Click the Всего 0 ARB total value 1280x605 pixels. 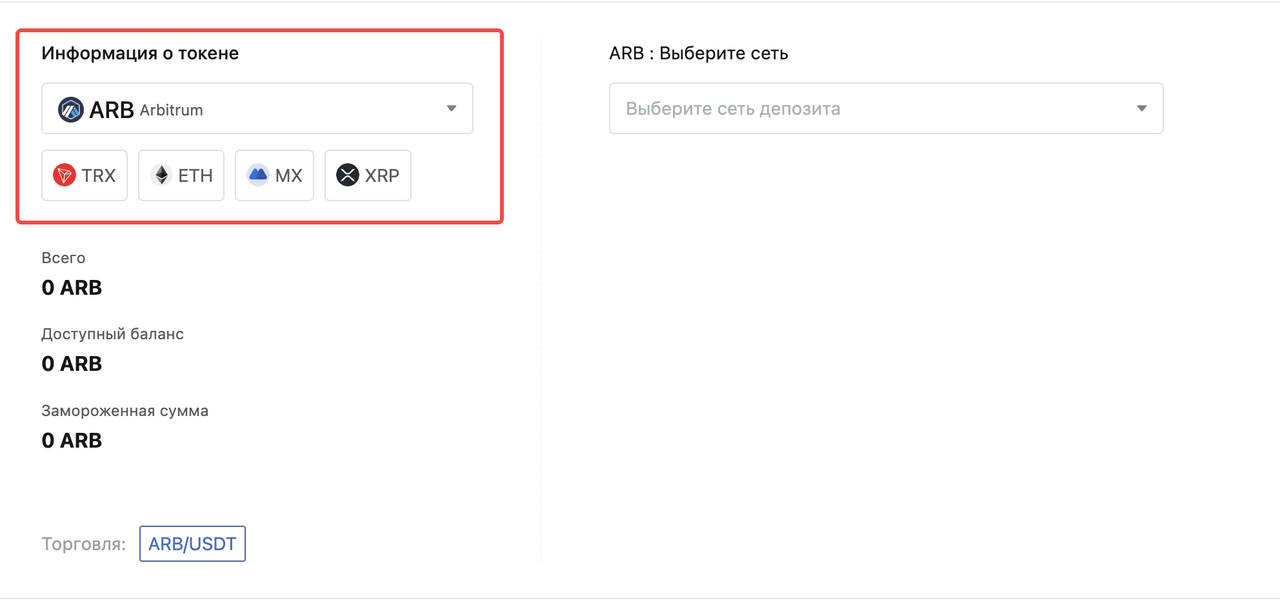click(72, 288)
